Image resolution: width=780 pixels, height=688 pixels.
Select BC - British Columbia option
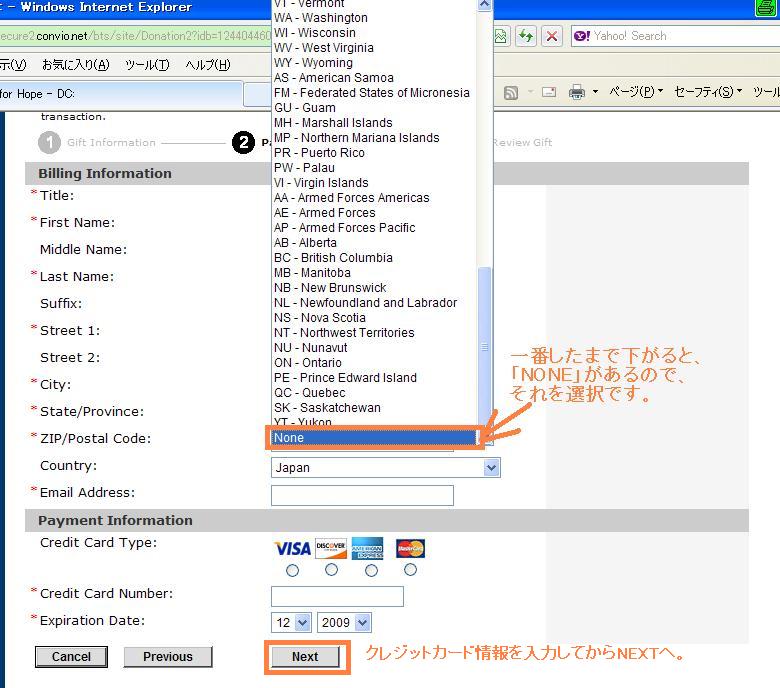374,258
